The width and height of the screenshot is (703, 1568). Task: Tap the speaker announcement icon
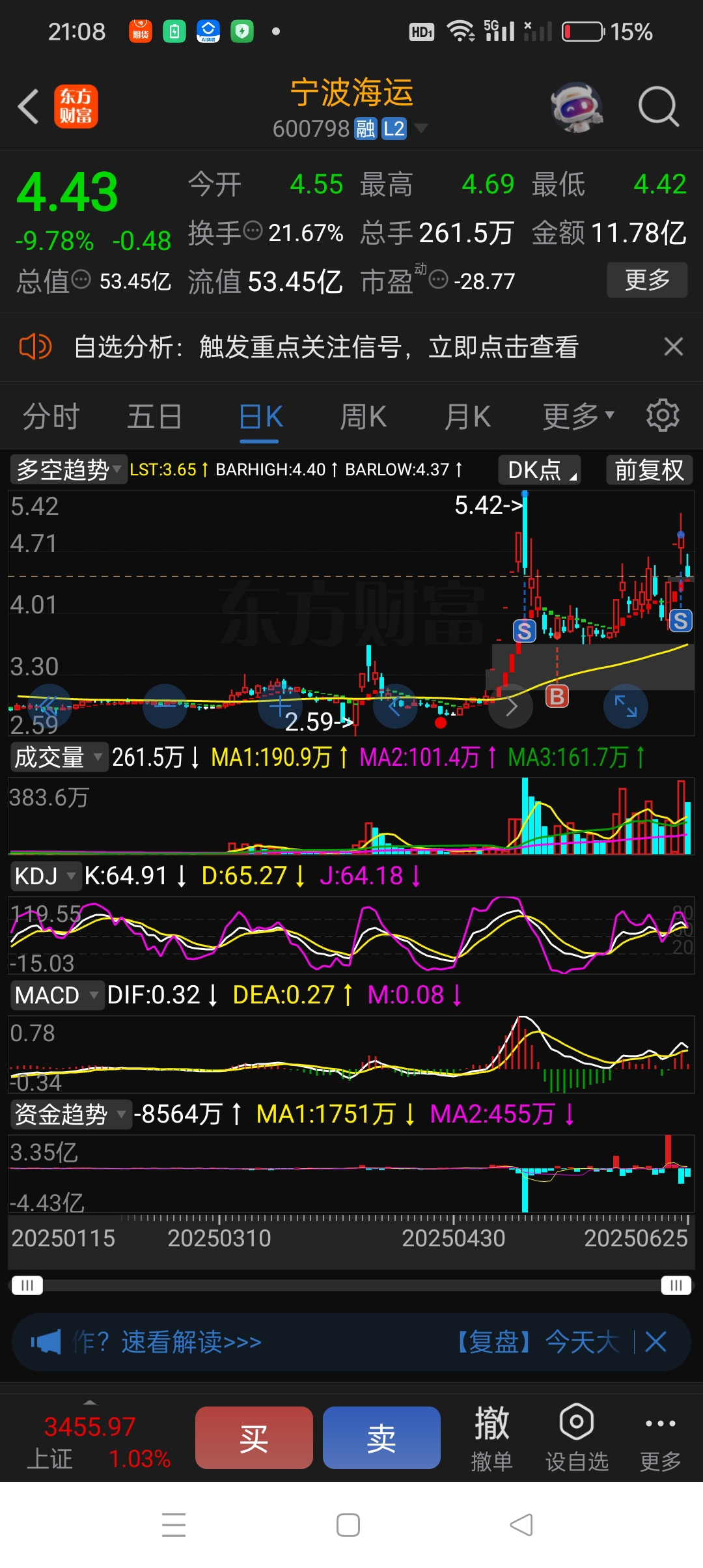coord(35,346)
